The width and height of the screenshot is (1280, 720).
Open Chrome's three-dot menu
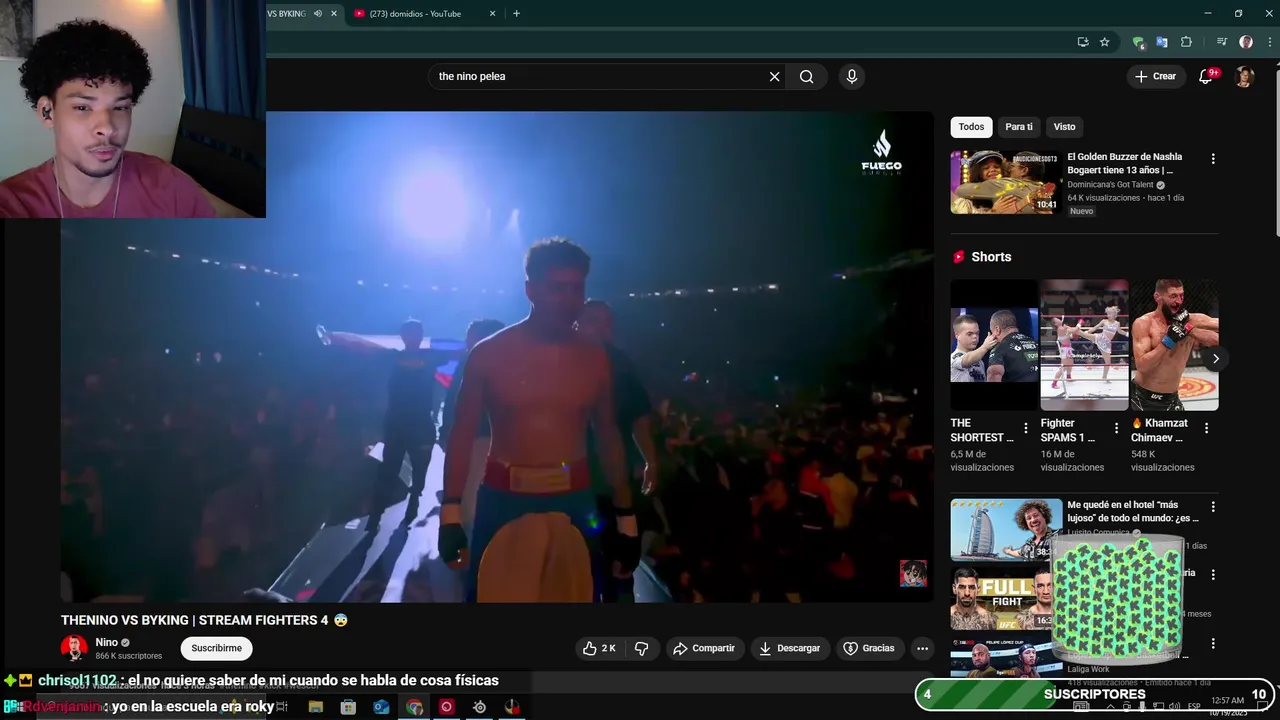tap(1268, 42)
